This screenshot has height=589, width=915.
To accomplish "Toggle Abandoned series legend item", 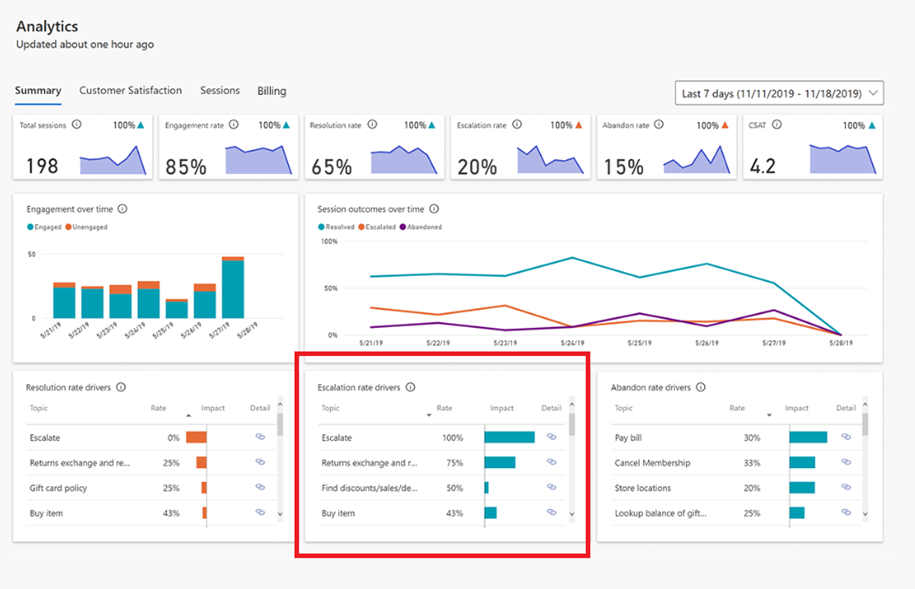I will click(420, 227).
